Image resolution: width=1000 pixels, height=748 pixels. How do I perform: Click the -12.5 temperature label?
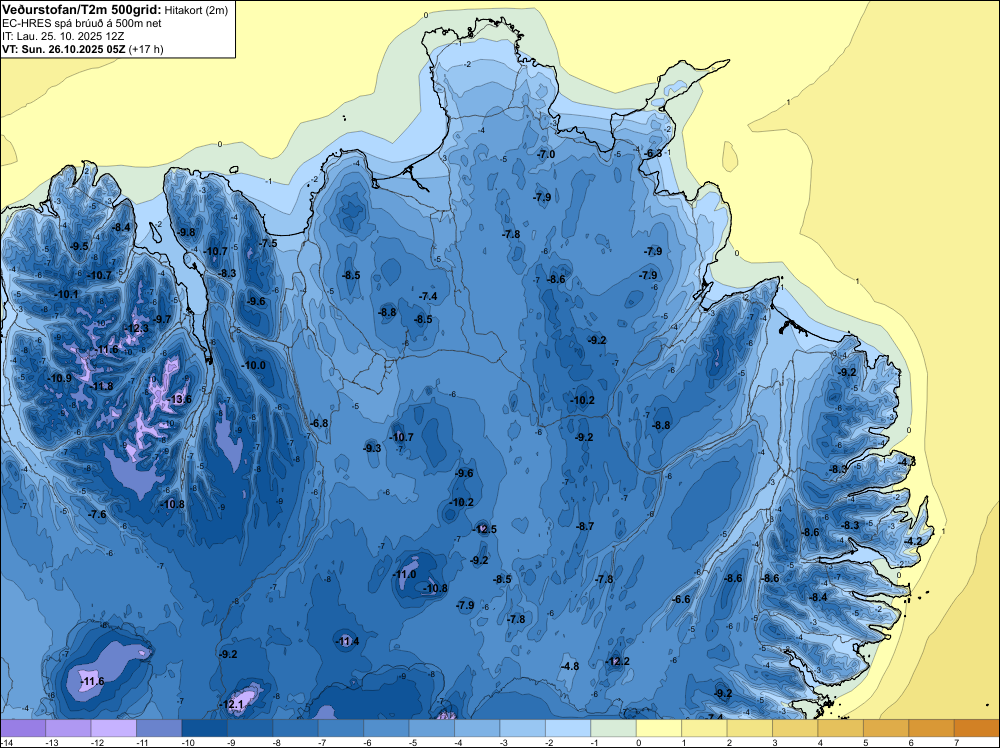[484, 529]
